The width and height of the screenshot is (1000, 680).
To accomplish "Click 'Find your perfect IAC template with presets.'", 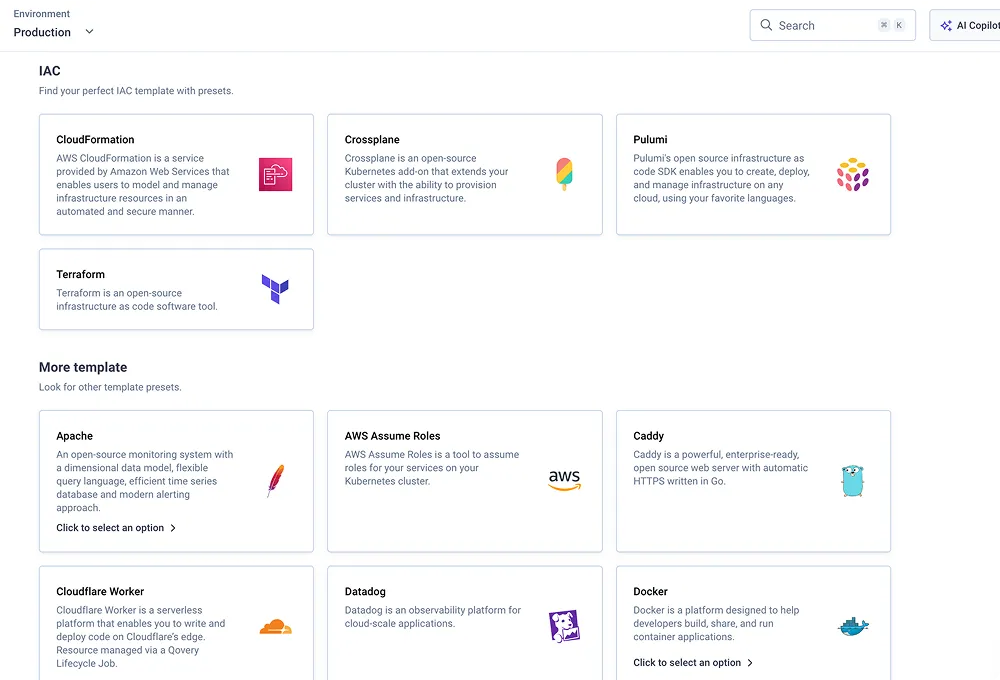I will coord(136,91).
